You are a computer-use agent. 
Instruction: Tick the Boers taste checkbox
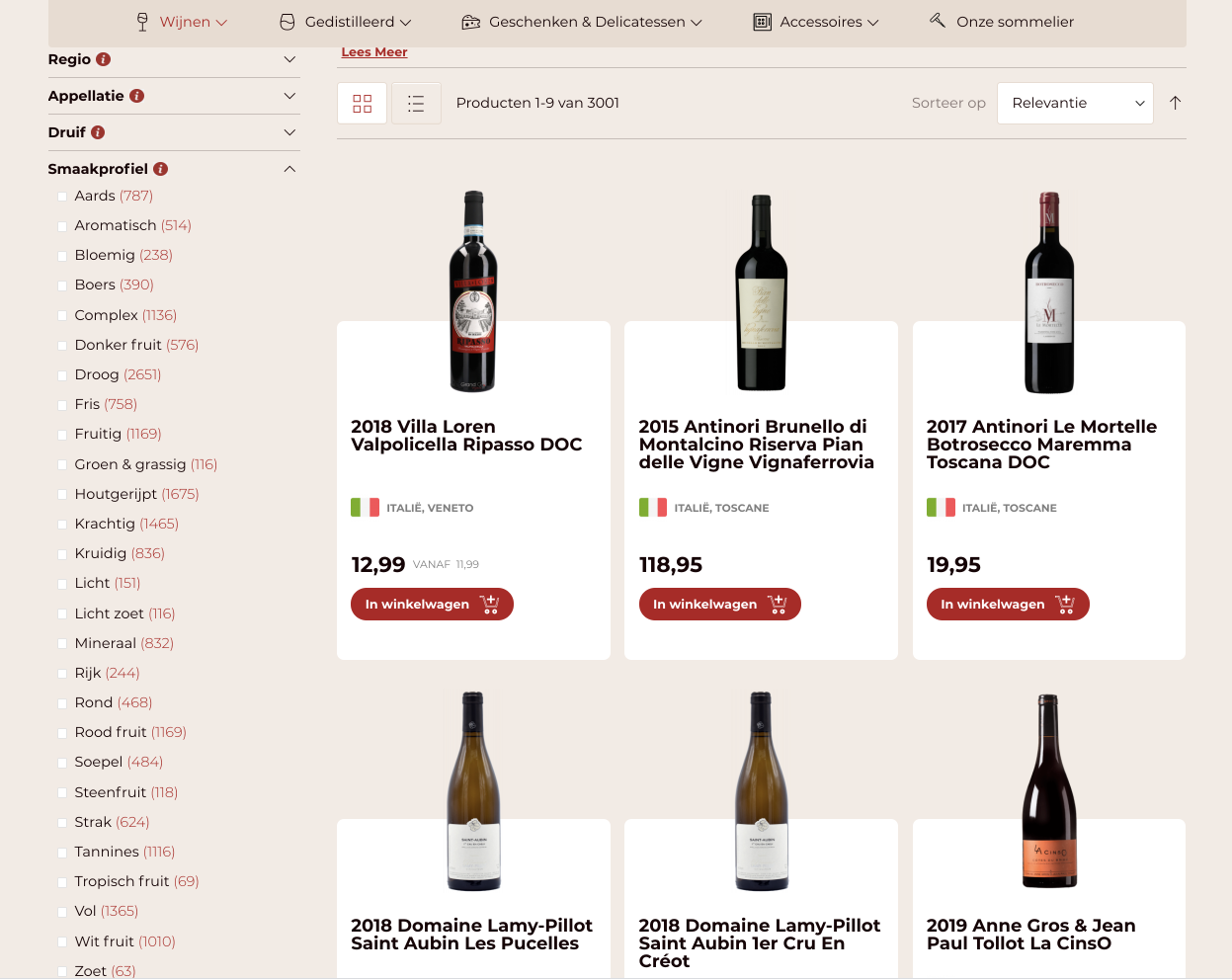[63, 286]
